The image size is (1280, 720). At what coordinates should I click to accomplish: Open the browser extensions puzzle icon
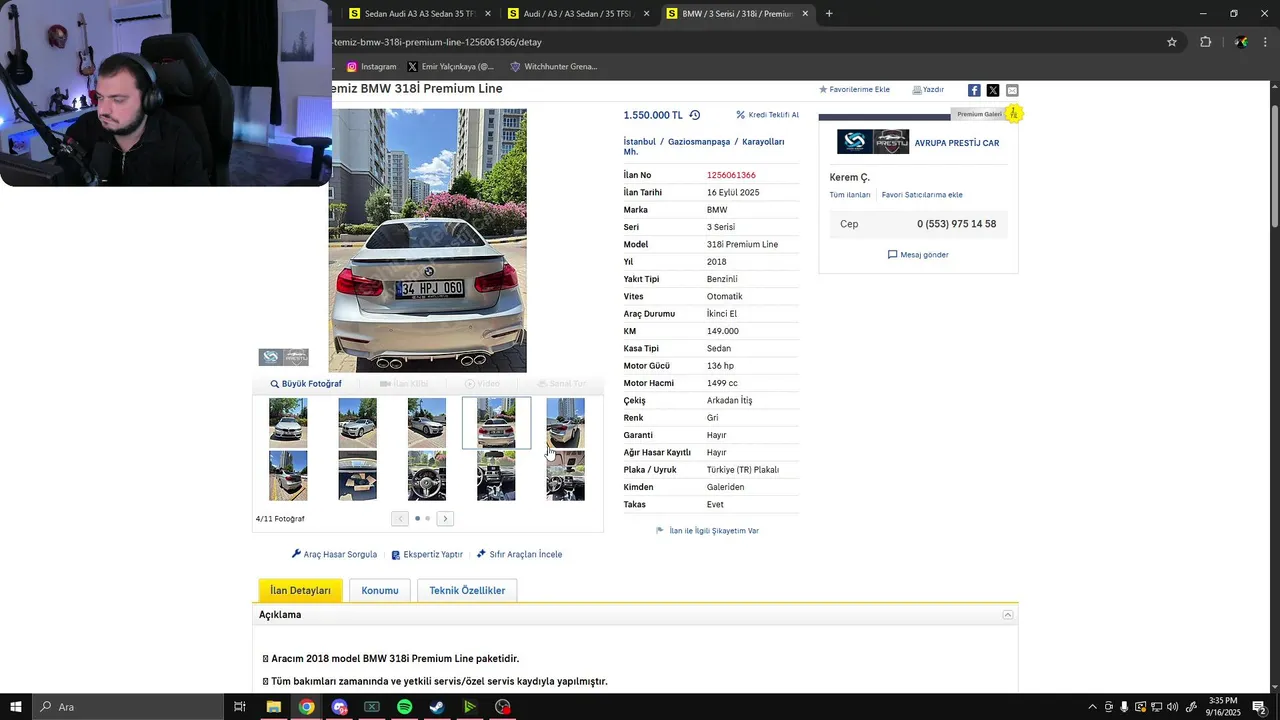(1205, 42)
